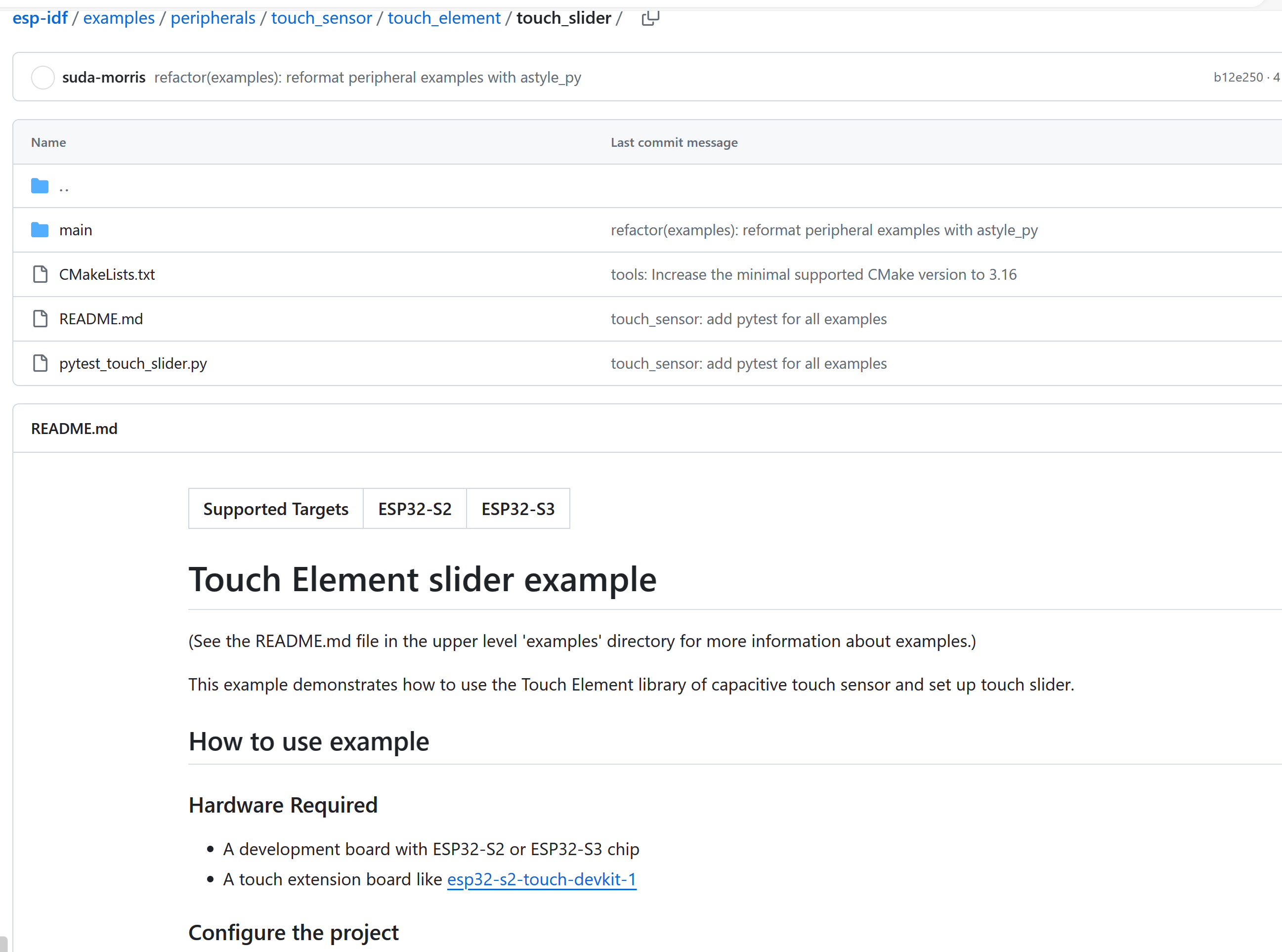Open the main folder
1282x952 pixels.
pyautogui.click(x=76, y=230)
